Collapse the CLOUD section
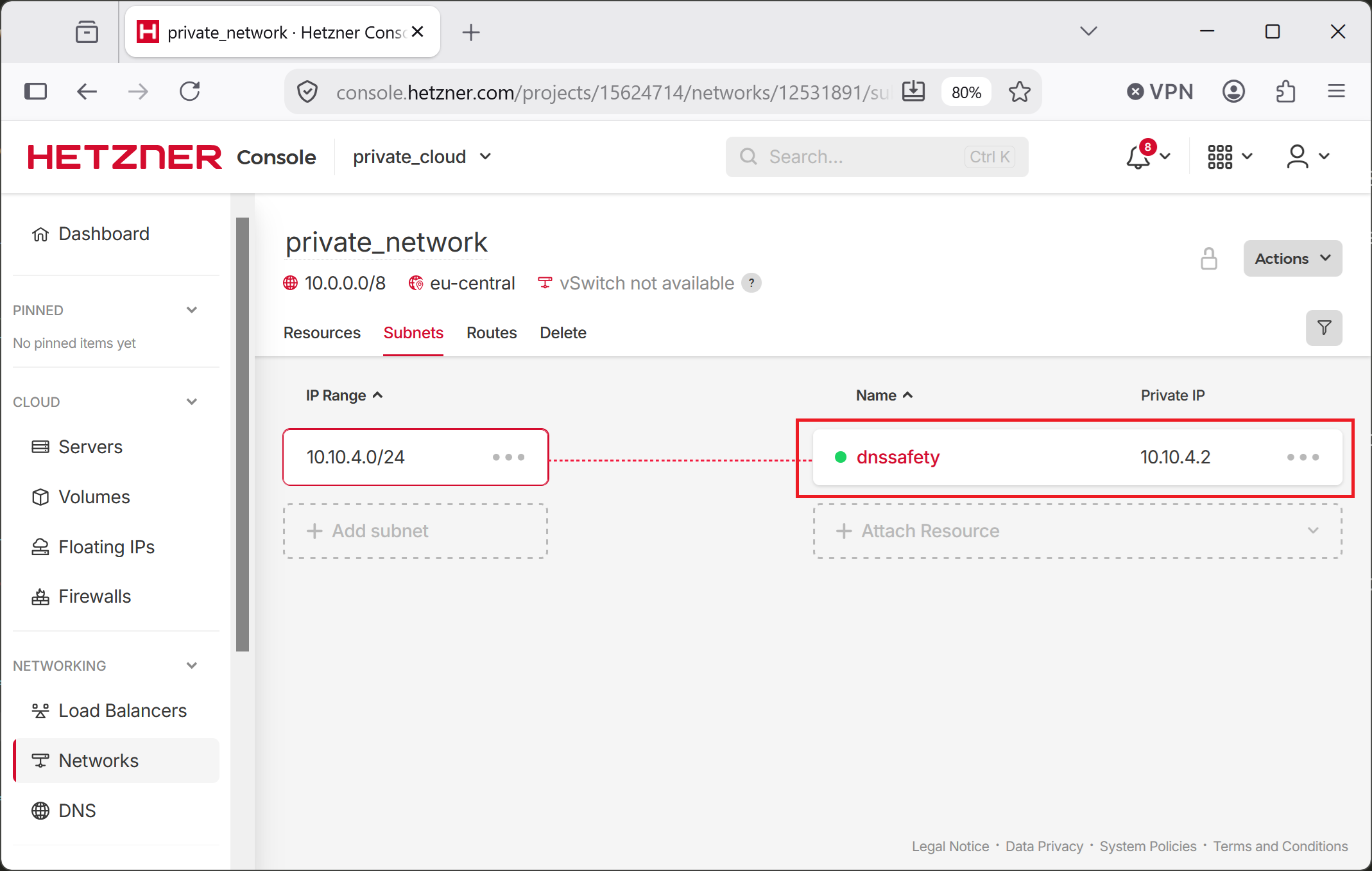Image resolution: width=1372 pixels, height=871 pixels. click(x=191, y=402)
